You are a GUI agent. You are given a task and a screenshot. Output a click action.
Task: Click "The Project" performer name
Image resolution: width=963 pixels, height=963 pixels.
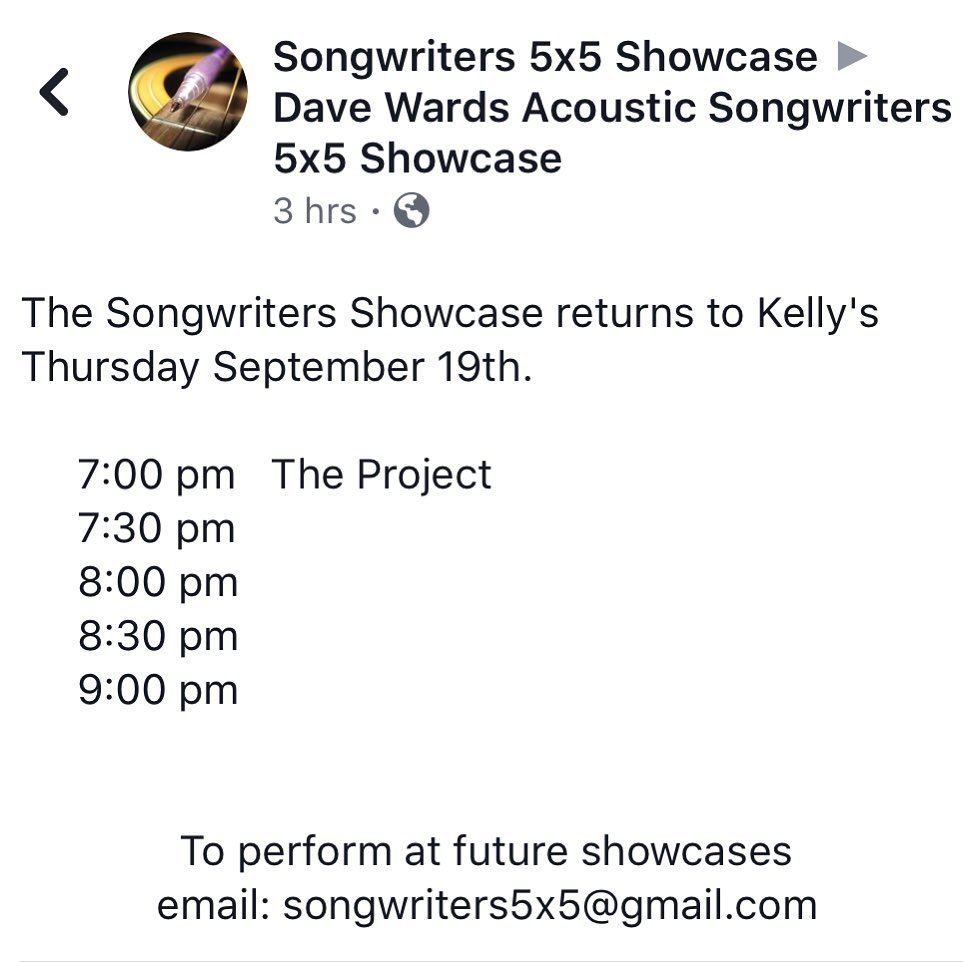point(381,475)
